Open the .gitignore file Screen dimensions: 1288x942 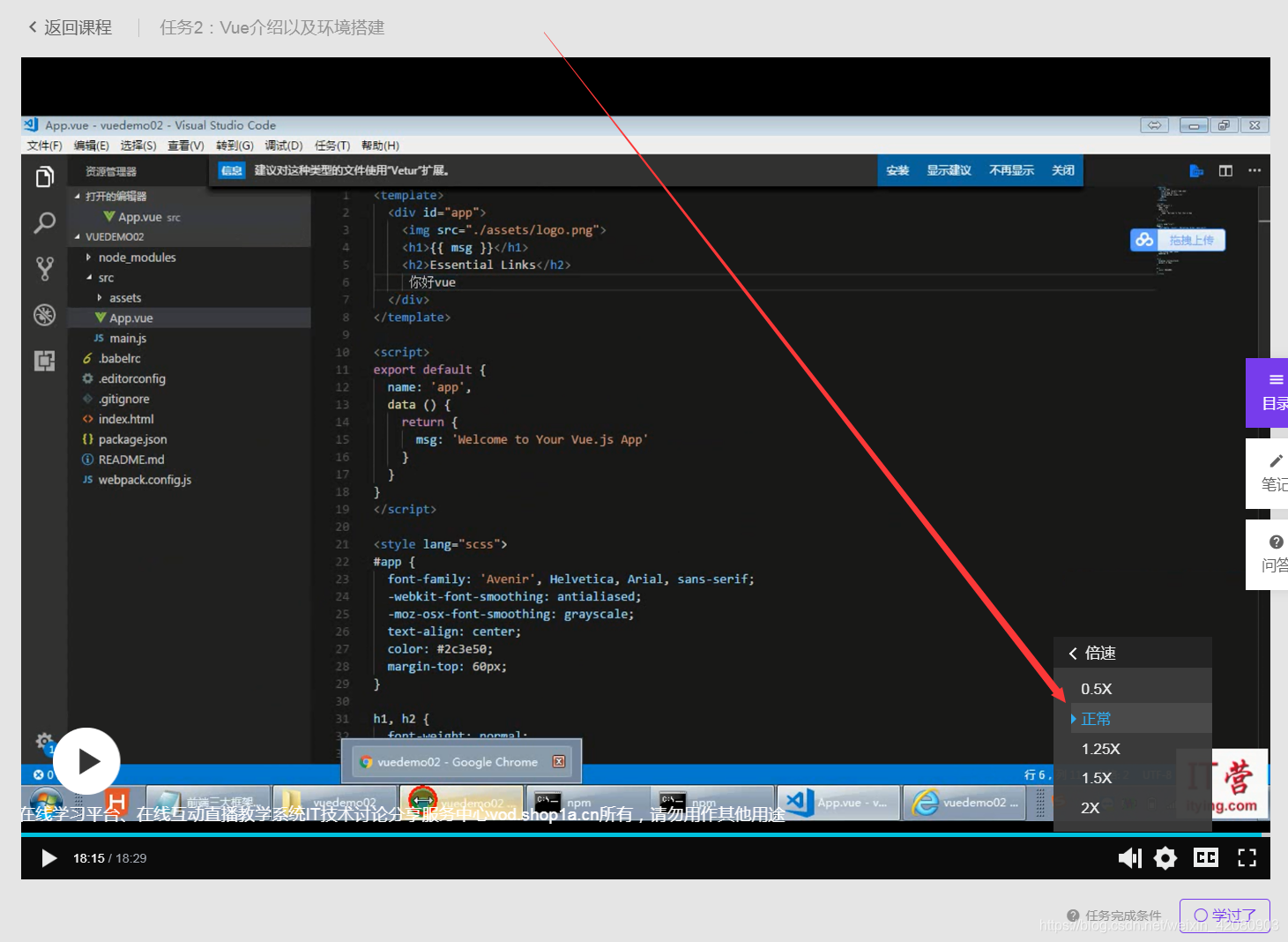coord(190,400)
